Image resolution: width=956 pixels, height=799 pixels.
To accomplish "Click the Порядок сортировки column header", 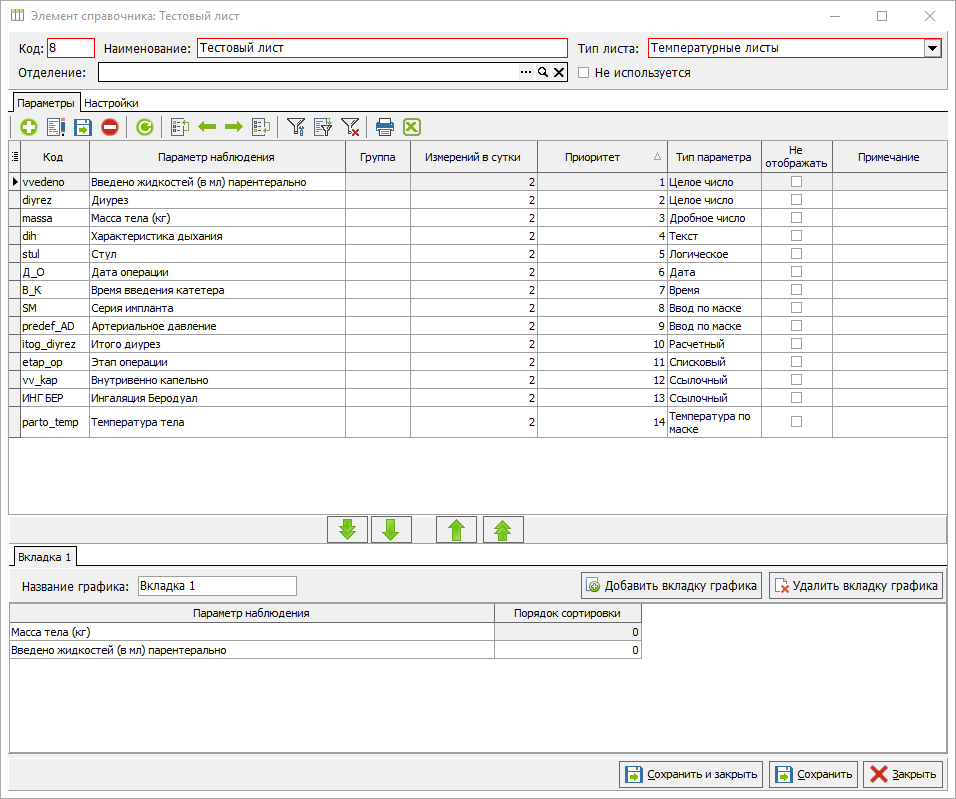I will (x=568, y=613).
